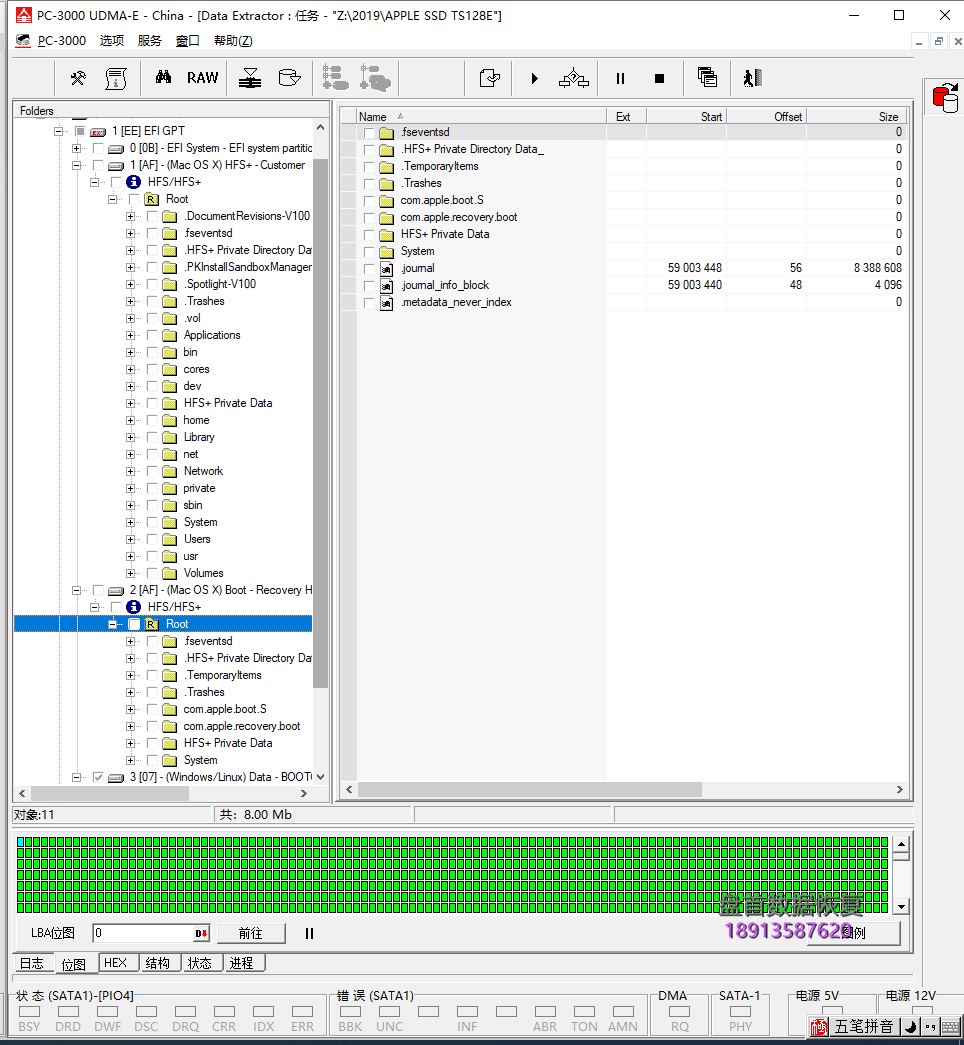Click the folder tree vertical scrollbar thumb
This screenshot has height=1045, width=964.
point(321,423)
